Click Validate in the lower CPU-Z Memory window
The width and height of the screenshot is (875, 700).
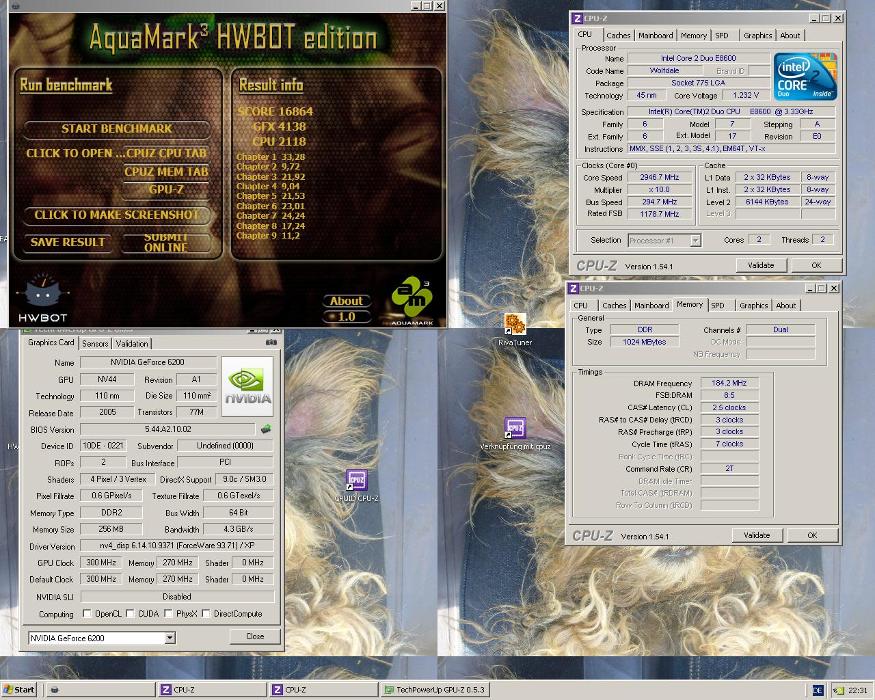click(757, 535)
